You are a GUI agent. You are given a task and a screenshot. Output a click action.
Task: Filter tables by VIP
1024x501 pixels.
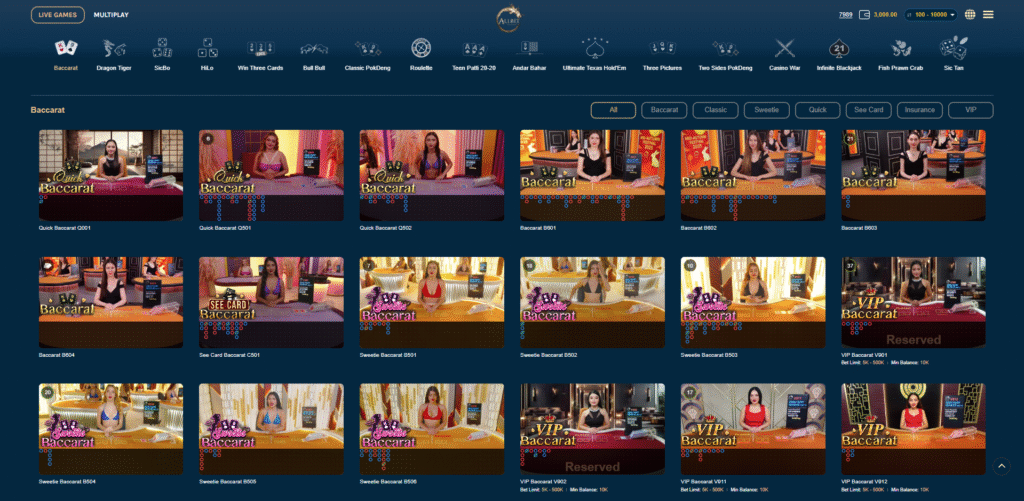tap(971, 110)
